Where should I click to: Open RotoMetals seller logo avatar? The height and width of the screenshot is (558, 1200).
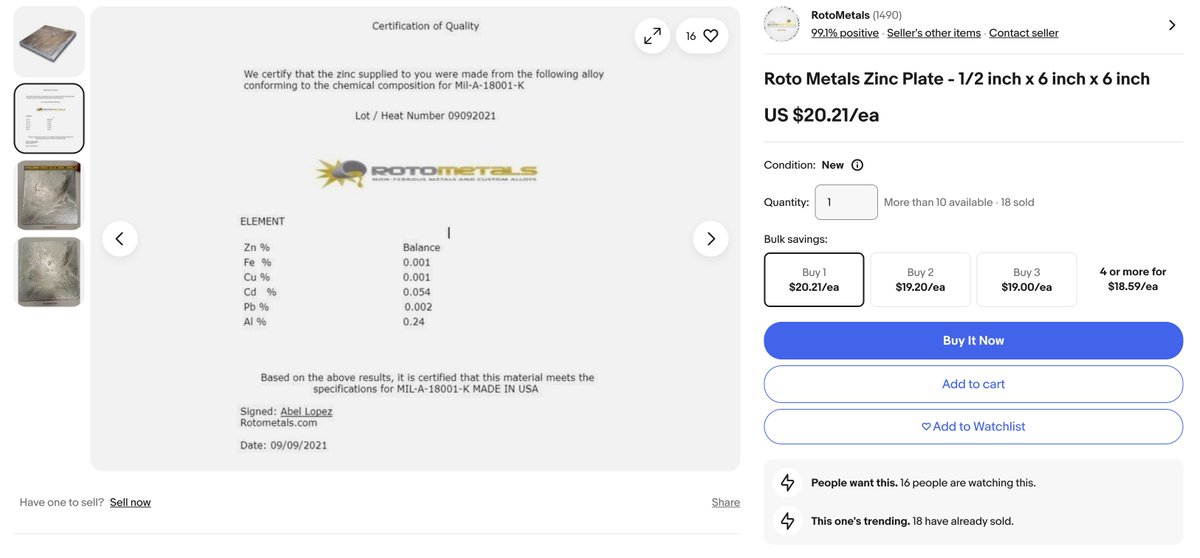[782, 24]
